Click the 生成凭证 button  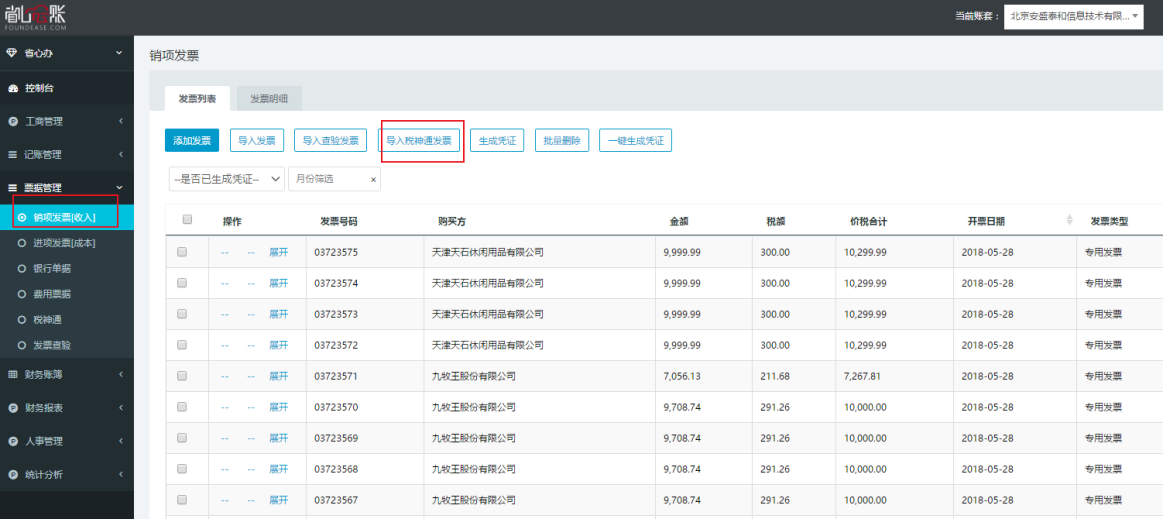pyautogui.click(x=497, y=140)
